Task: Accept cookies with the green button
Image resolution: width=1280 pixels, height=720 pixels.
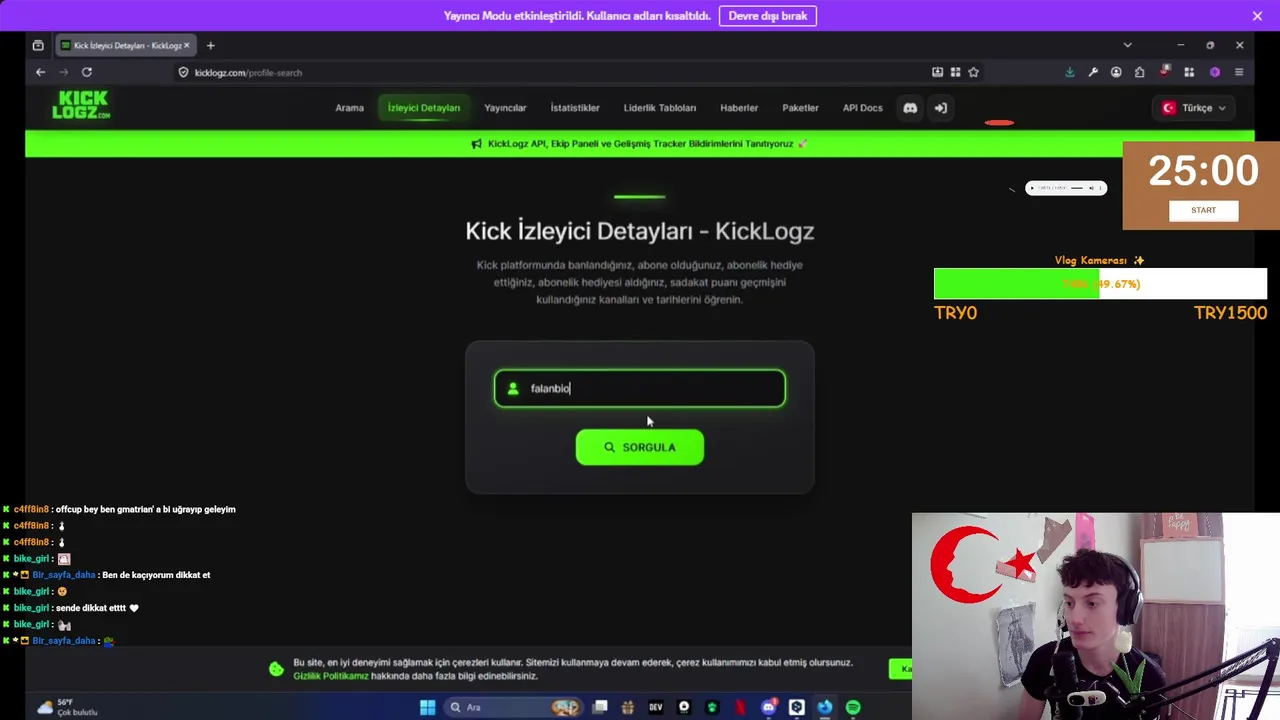Action: (x=901, y=669)
